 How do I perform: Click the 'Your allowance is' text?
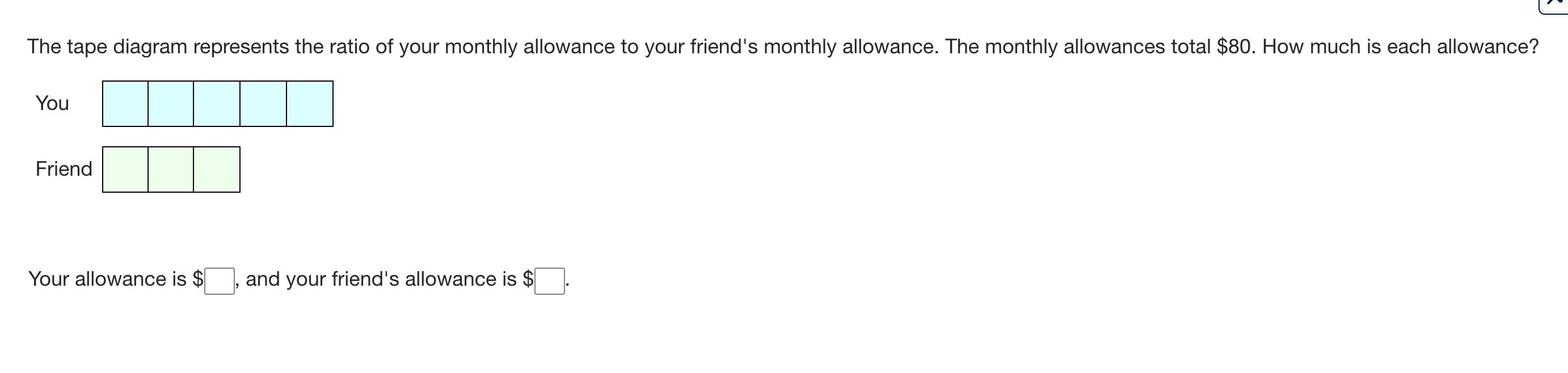(107, 279)
